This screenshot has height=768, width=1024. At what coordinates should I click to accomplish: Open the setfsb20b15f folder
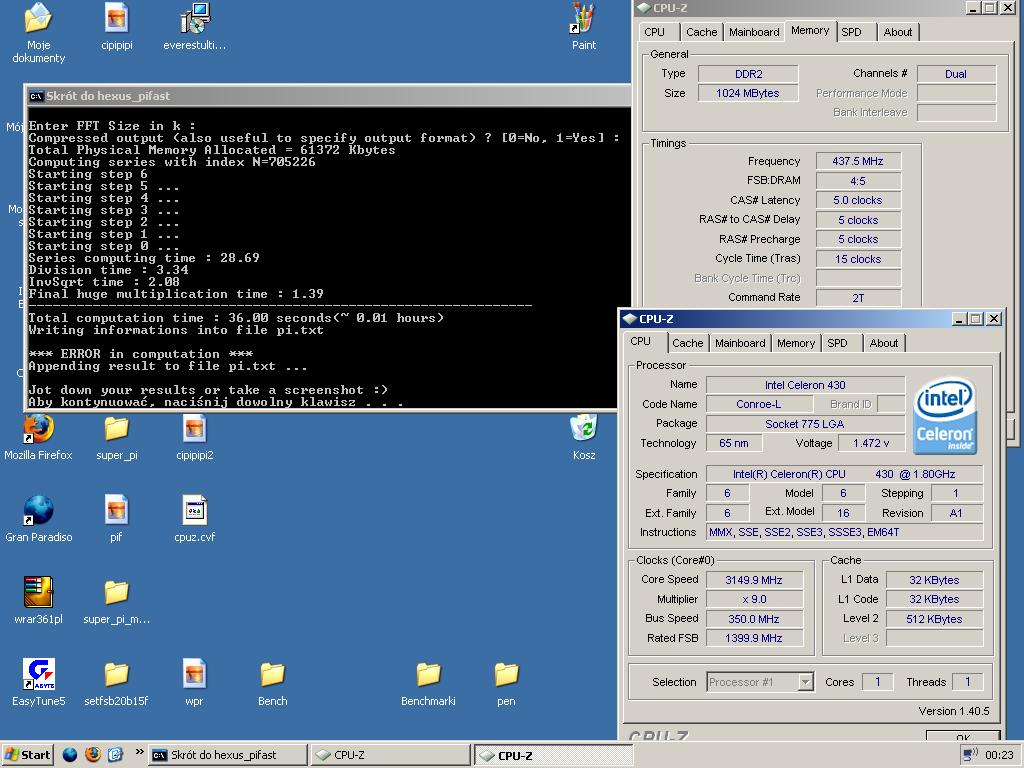pyautogui.click(x=116, y=675)
